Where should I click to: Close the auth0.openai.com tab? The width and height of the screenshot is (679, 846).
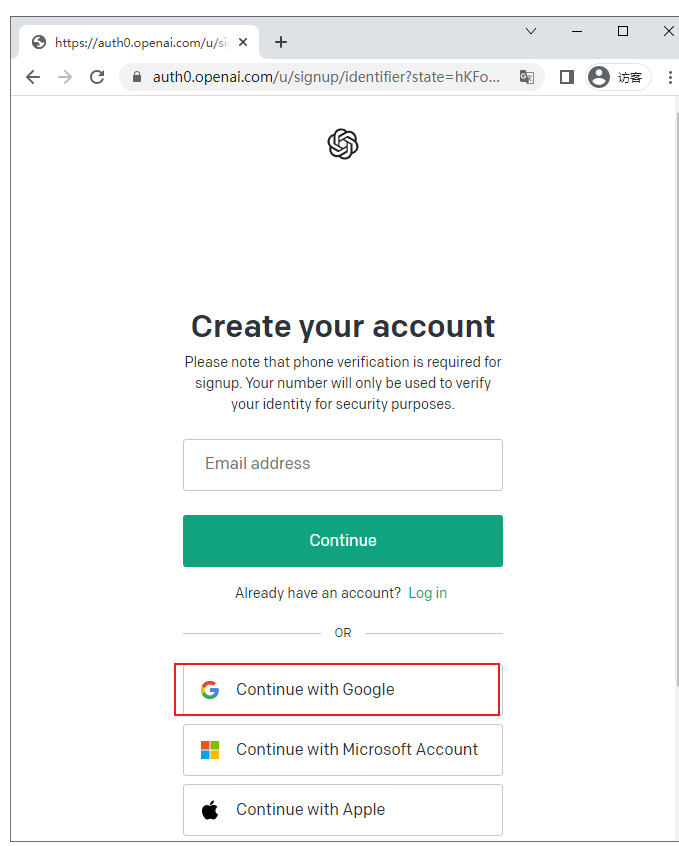click(x=243, y=42)
